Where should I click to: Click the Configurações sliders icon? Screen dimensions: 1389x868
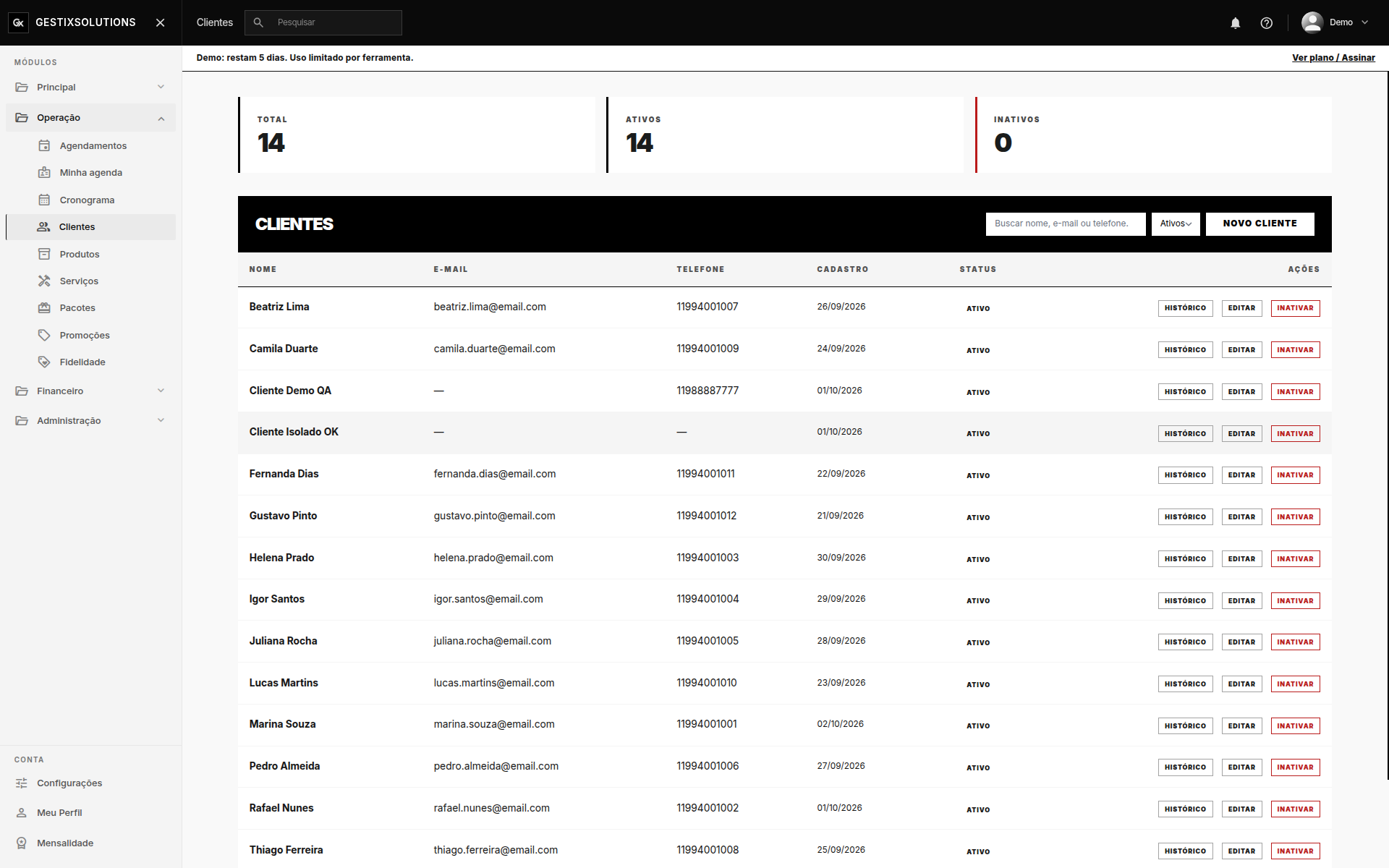[22, 783]
